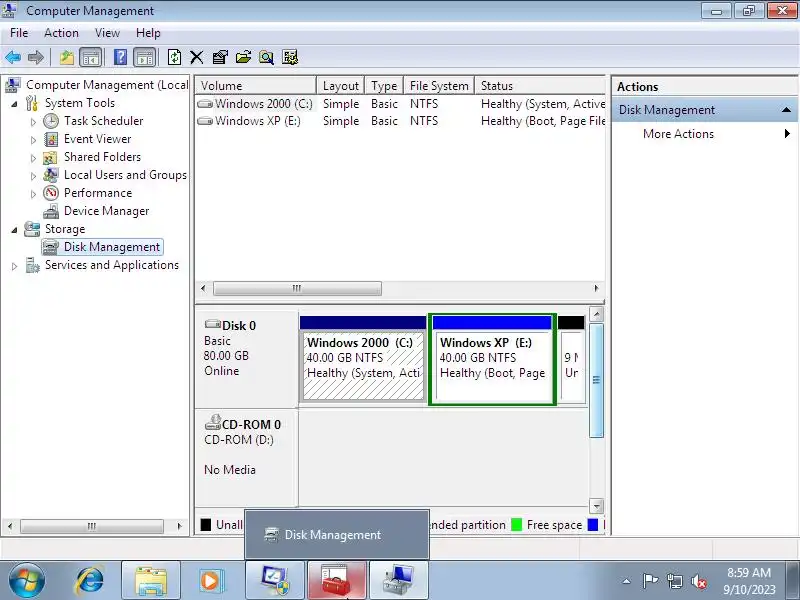Open the Windows Start orb
Screen dimensions: 800x600
27,581
